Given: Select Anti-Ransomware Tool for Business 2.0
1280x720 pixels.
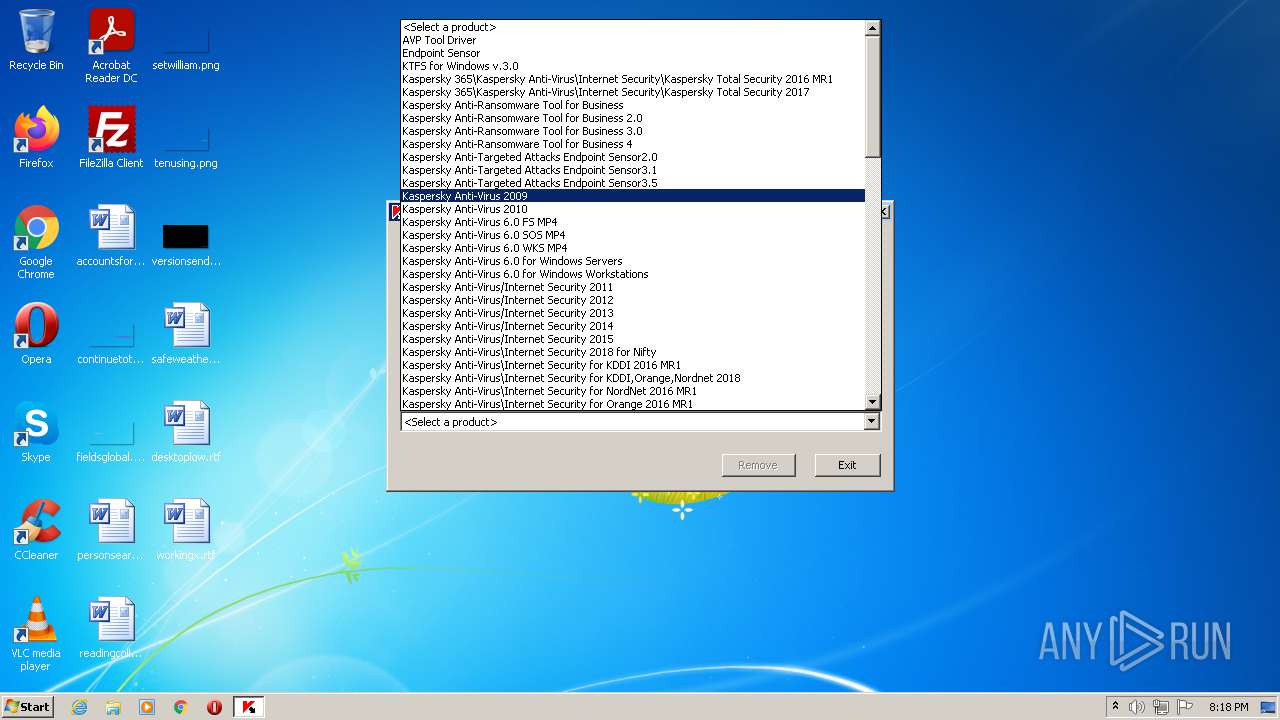Looking at the screenshot, I should (x=633, y=118).
